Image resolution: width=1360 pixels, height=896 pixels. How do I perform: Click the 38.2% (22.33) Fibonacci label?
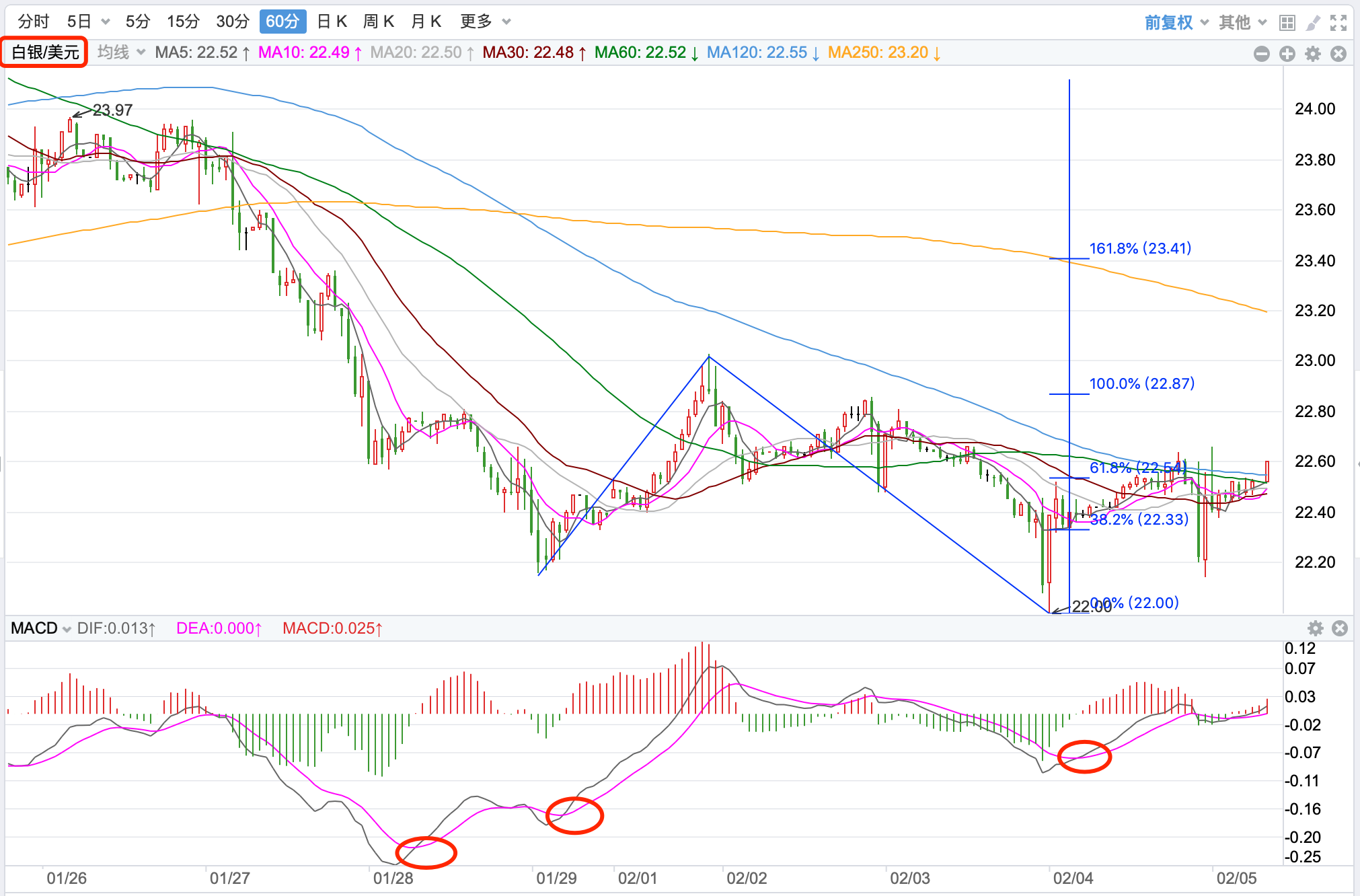pos(1139,519)
